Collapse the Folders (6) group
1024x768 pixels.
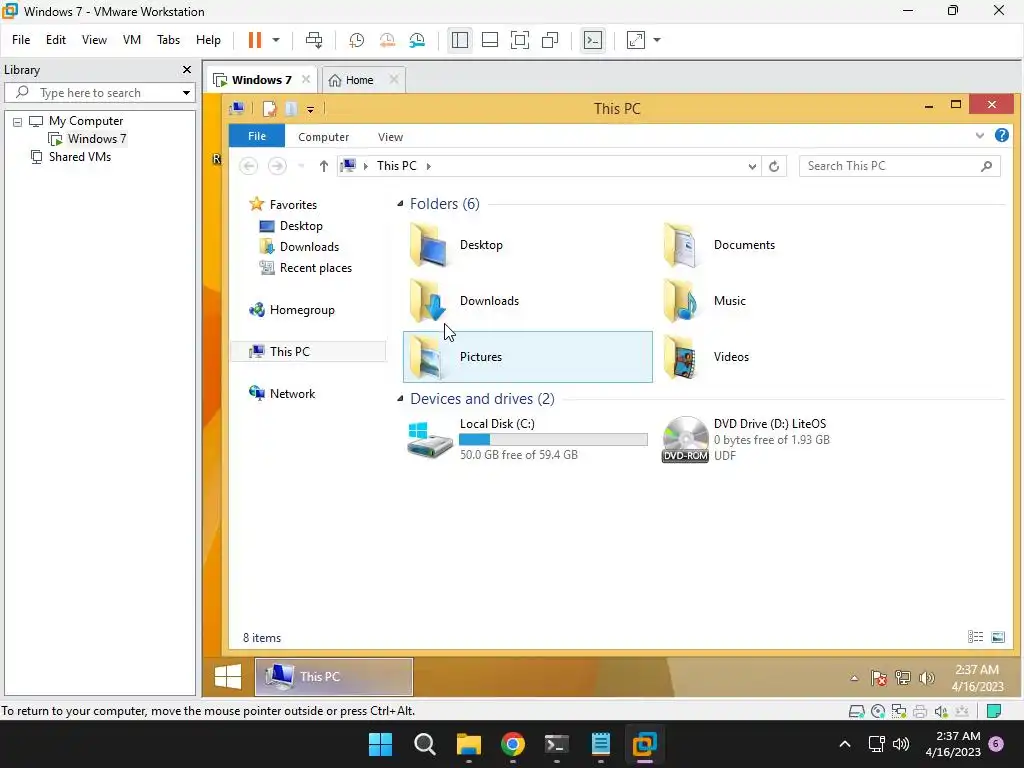pos(400,204)
